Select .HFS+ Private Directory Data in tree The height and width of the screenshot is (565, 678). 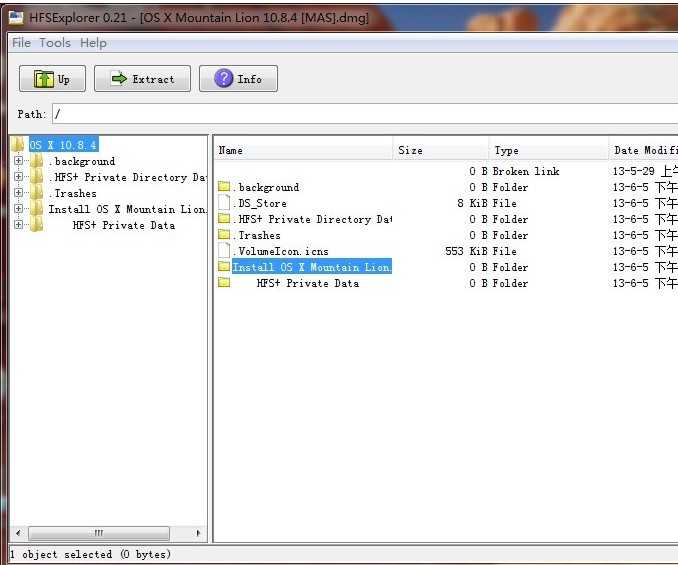[127, 177]
